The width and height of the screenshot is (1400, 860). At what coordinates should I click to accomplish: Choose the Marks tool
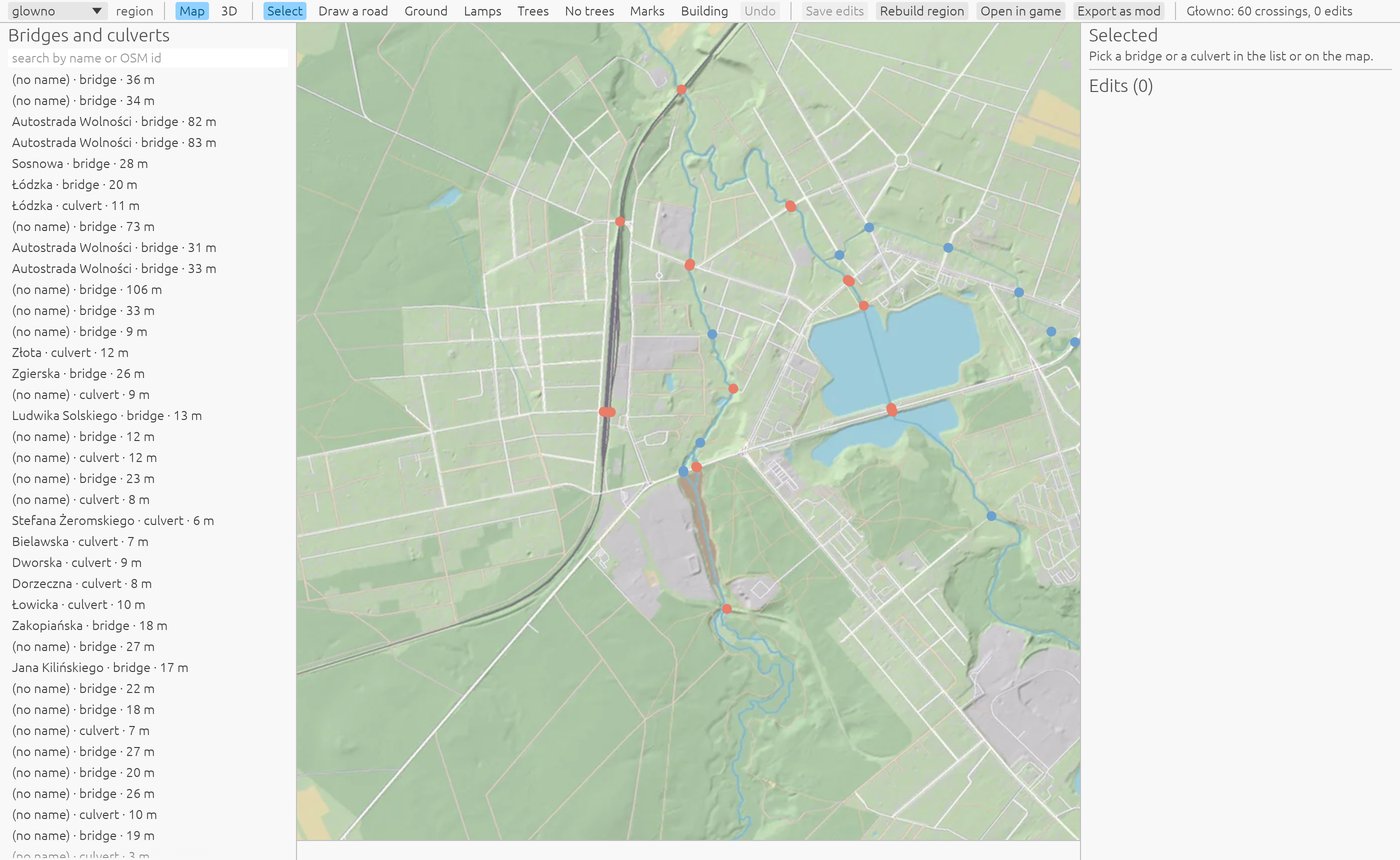(647, 11)
